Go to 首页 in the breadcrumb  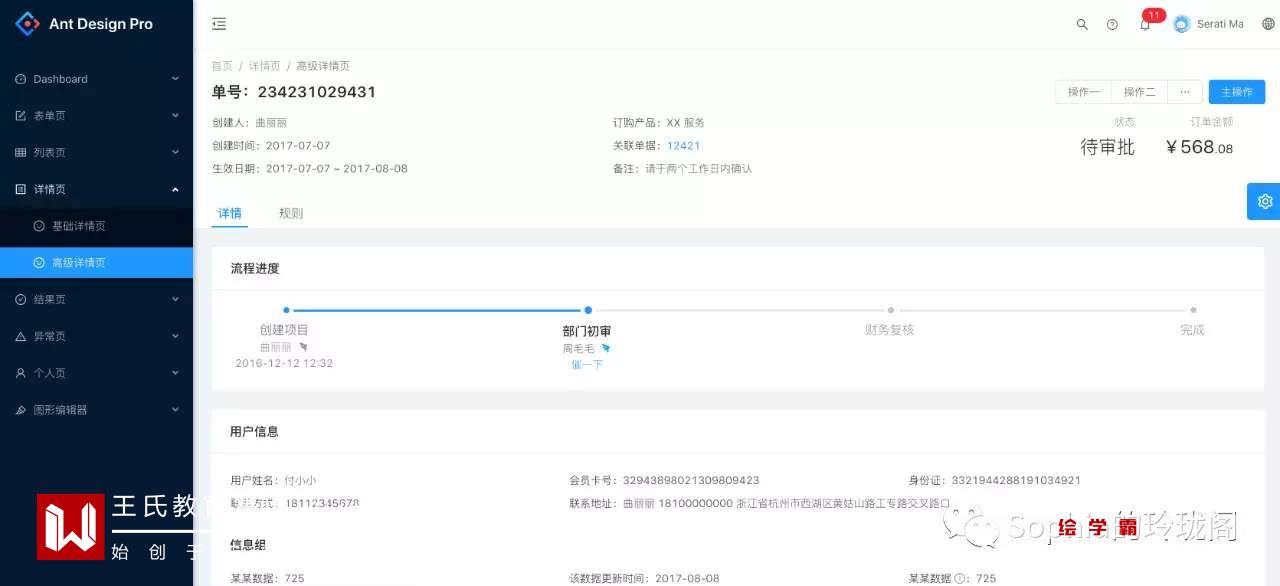click(222, 66)
